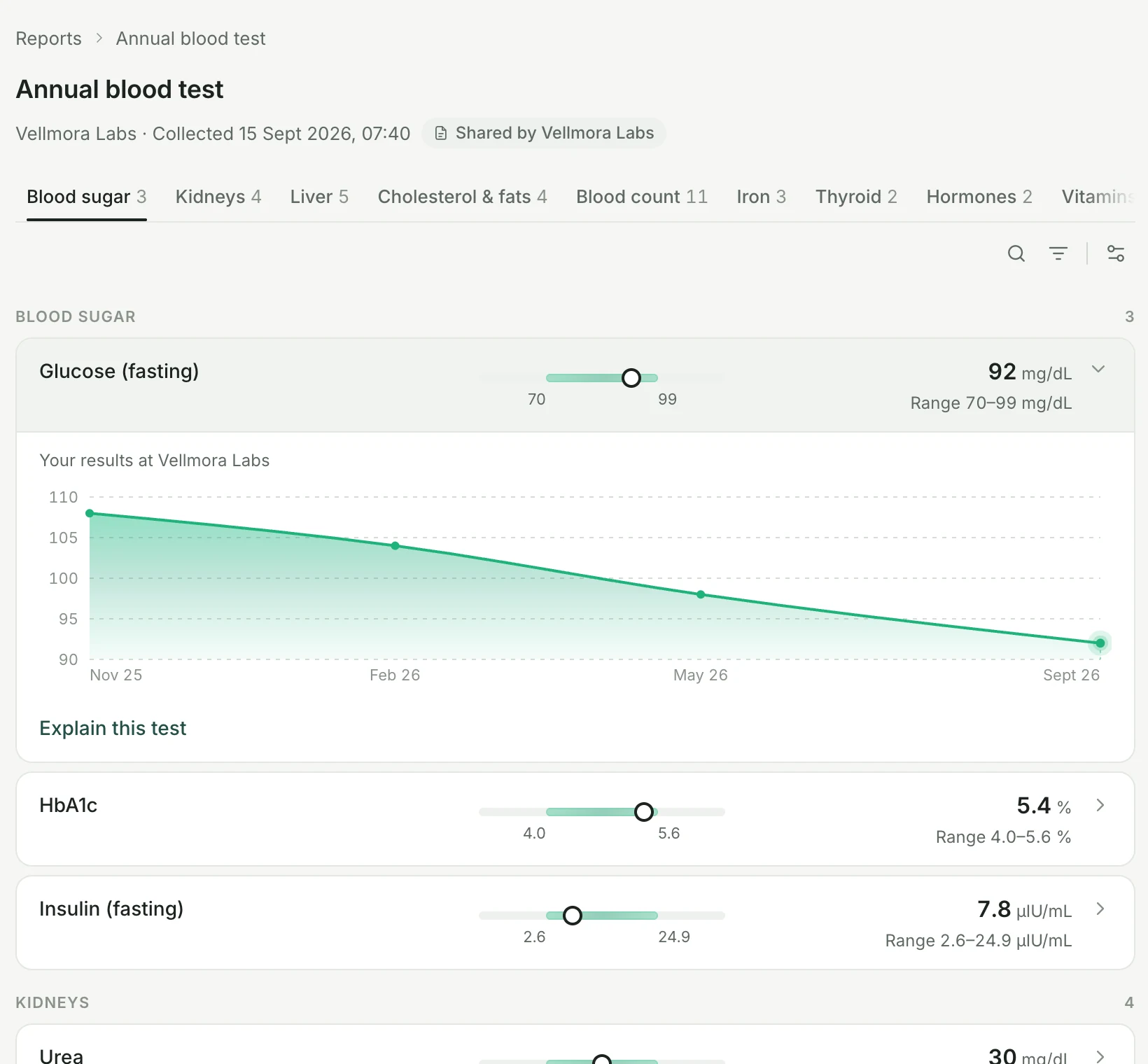Click the Shared by Vellmora Labs badge
The image size is (1148, 1064).
(x=544, y=133)
